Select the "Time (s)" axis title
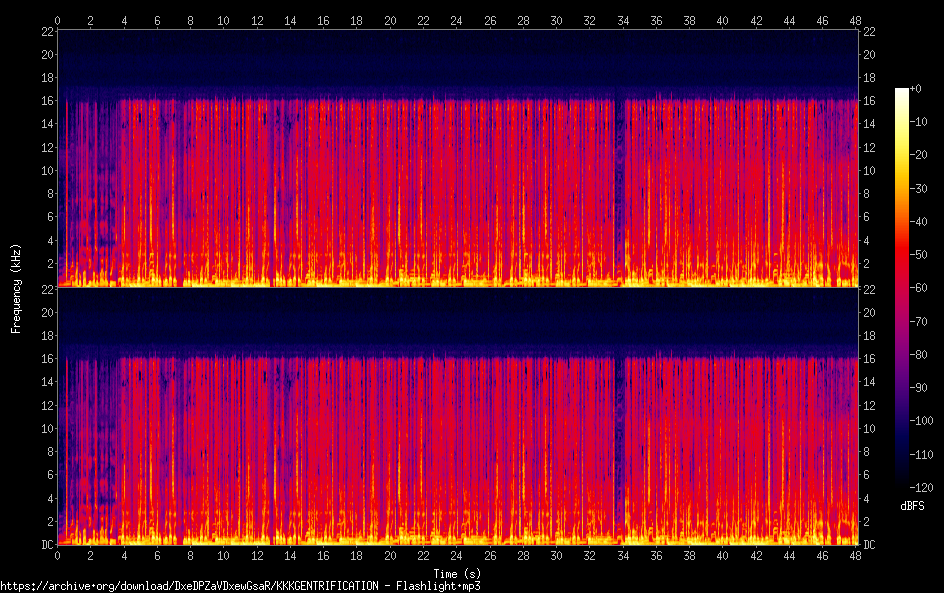Screen dimensions: 944x593 (x=457, y=574)
